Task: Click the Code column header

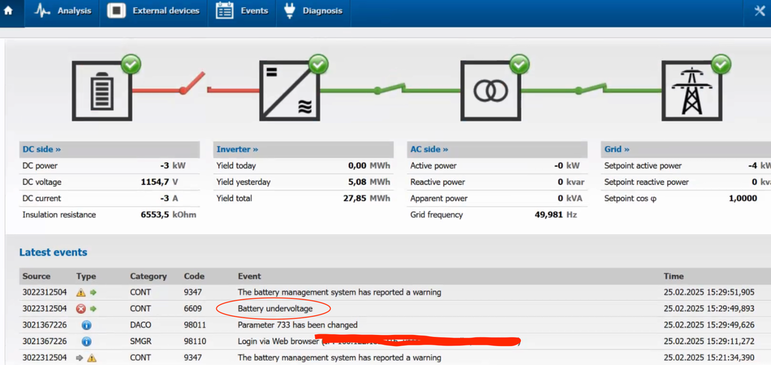Action: click(194, 276)
